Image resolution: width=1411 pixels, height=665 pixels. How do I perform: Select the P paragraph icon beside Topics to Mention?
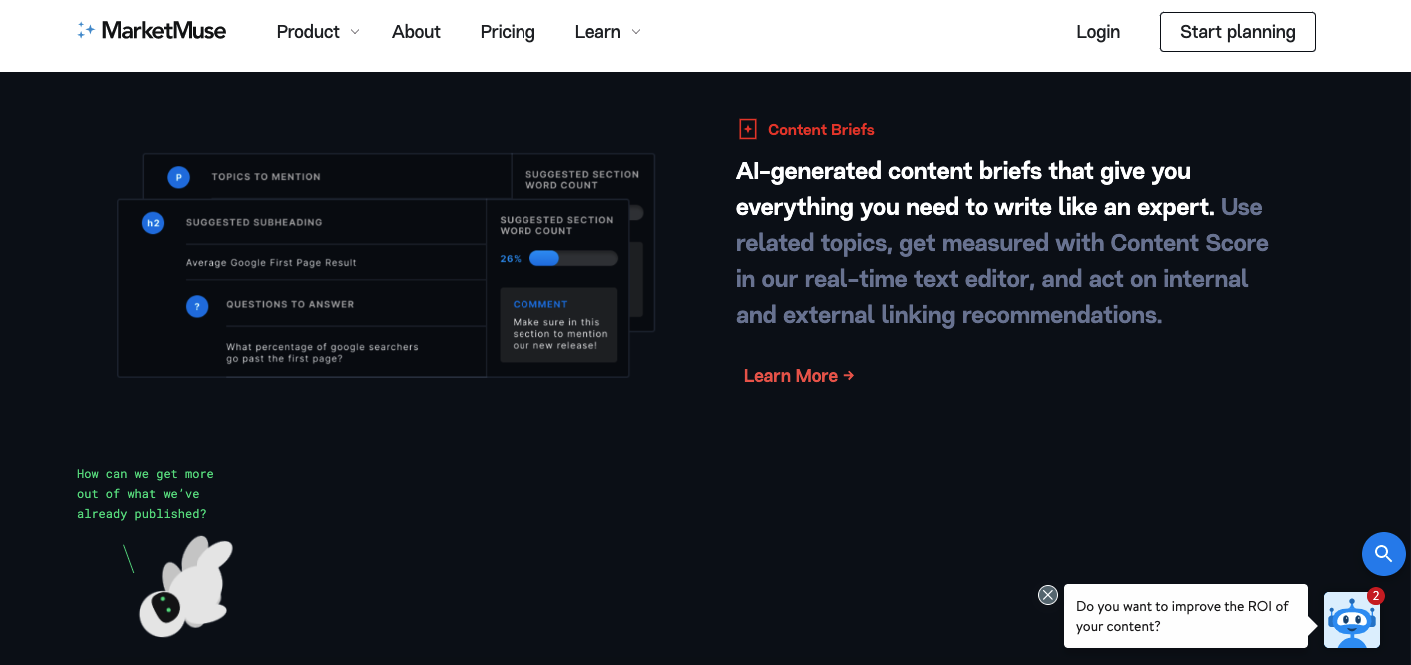point(178,176)
